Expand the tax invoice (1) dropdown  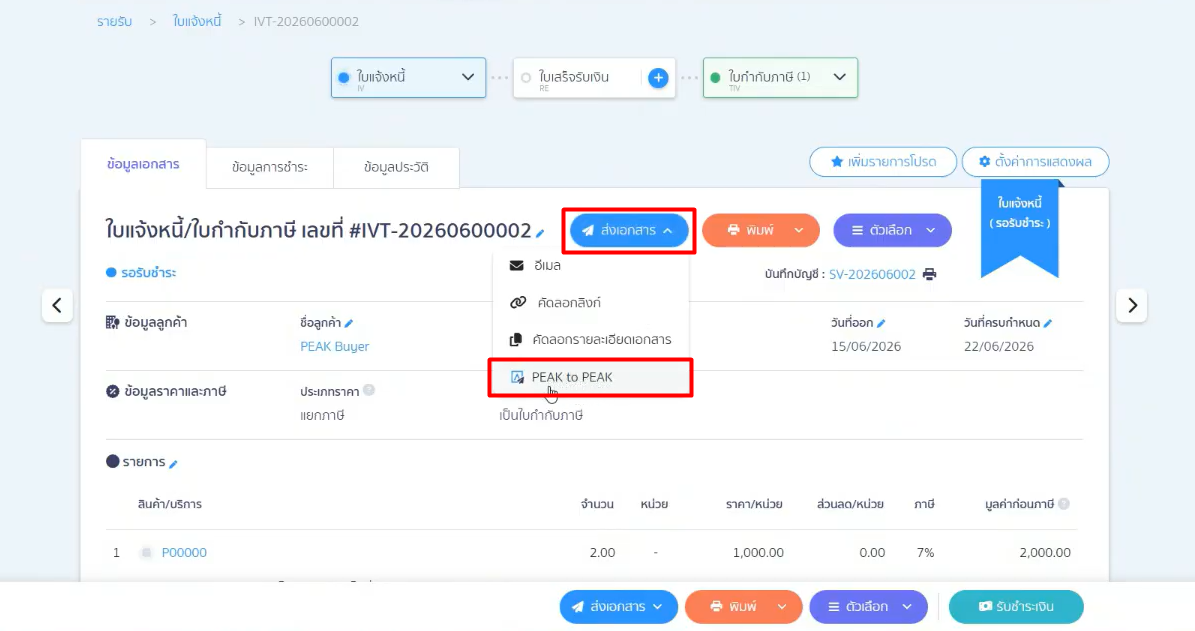tap(840, 77)
